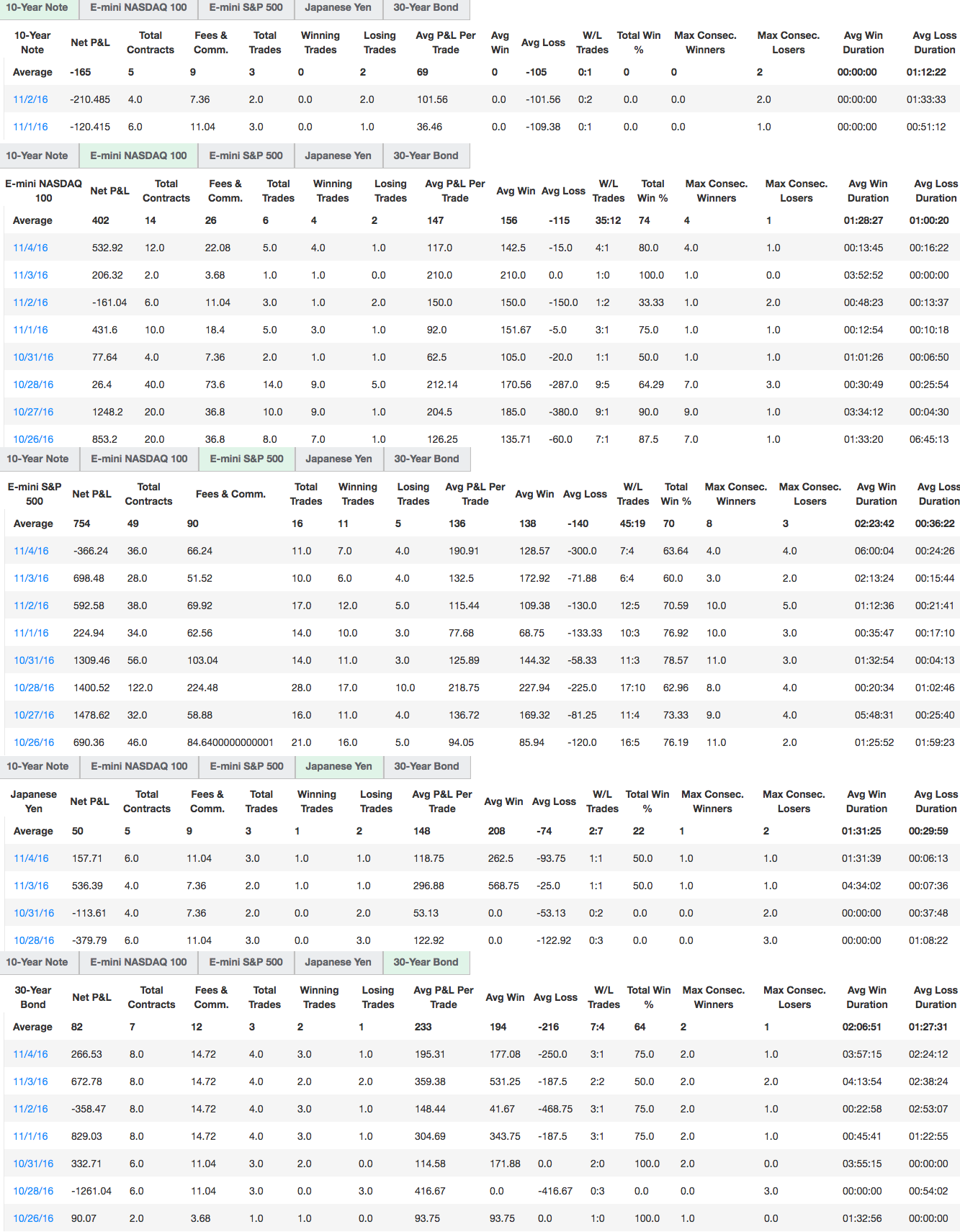Open the 11/4/16 link in 30-Year Bond table
This screenshot has width=960, height=1232.
click(30, 1054)
